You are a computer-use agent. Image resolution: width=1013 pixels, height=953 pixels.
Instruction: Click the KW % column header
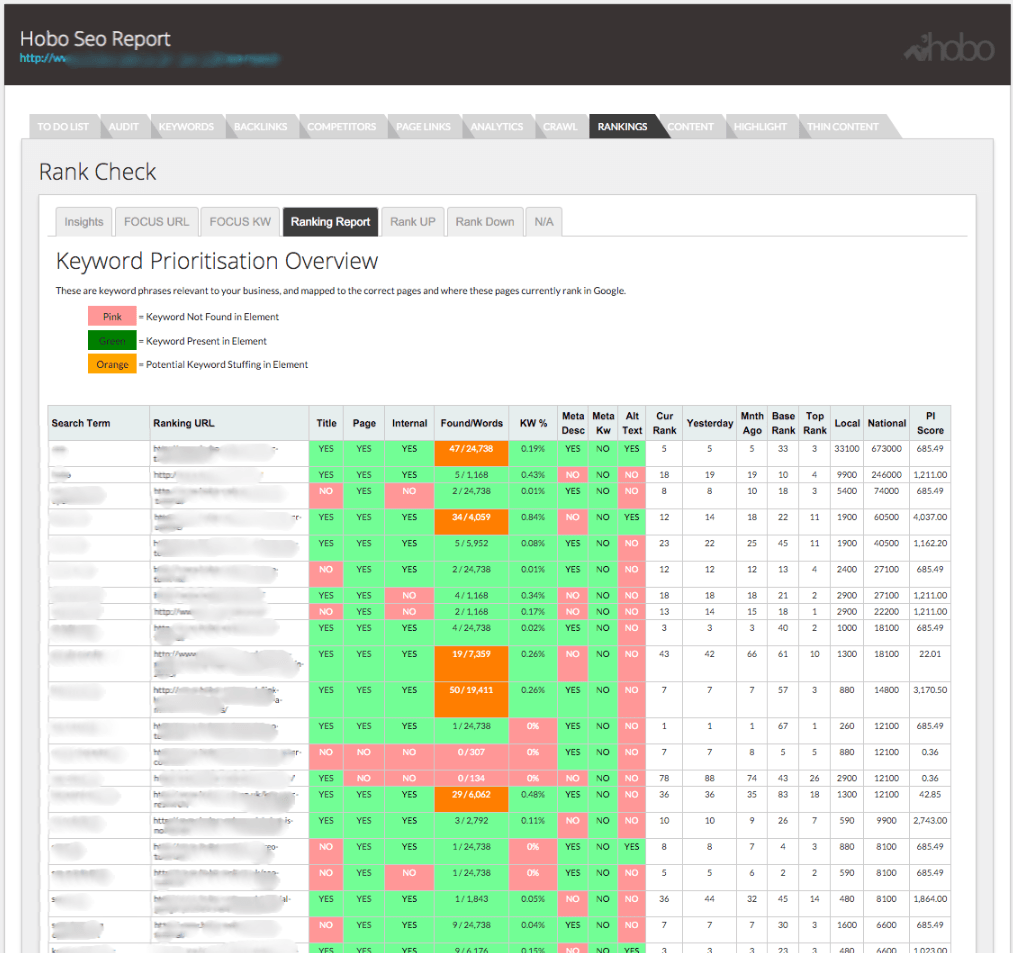click(533, 423)
